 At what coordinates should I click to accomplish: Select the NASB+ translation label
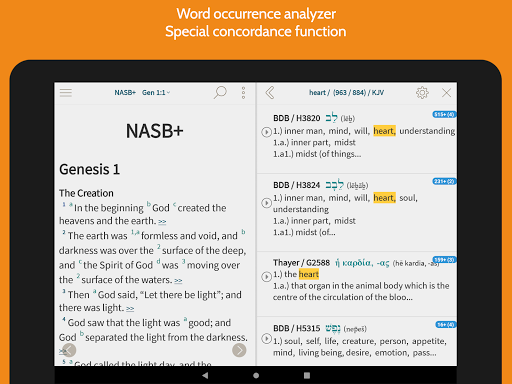(x=125, y=93)
